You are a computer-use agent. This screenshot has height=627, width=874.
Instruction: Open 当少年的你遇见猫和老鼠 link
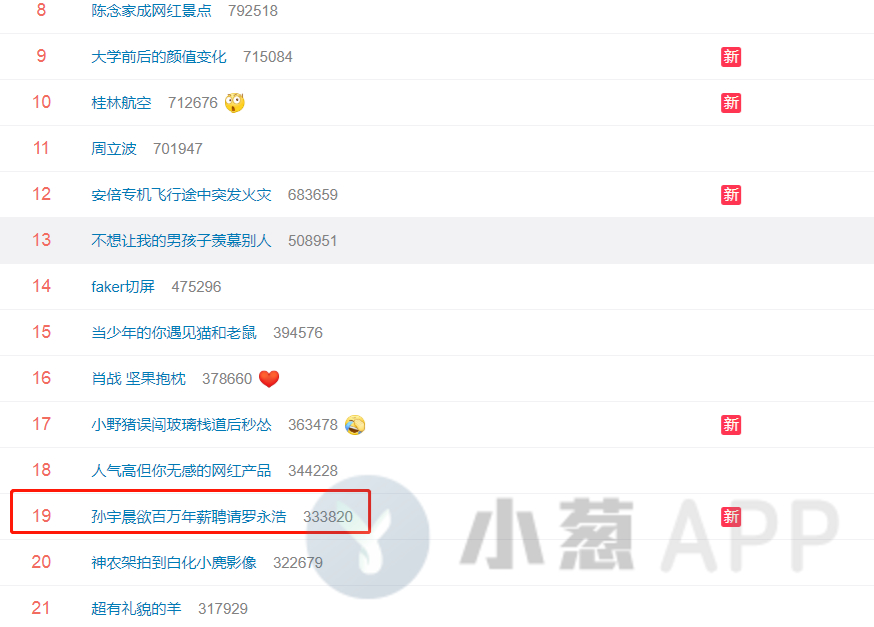174,333
